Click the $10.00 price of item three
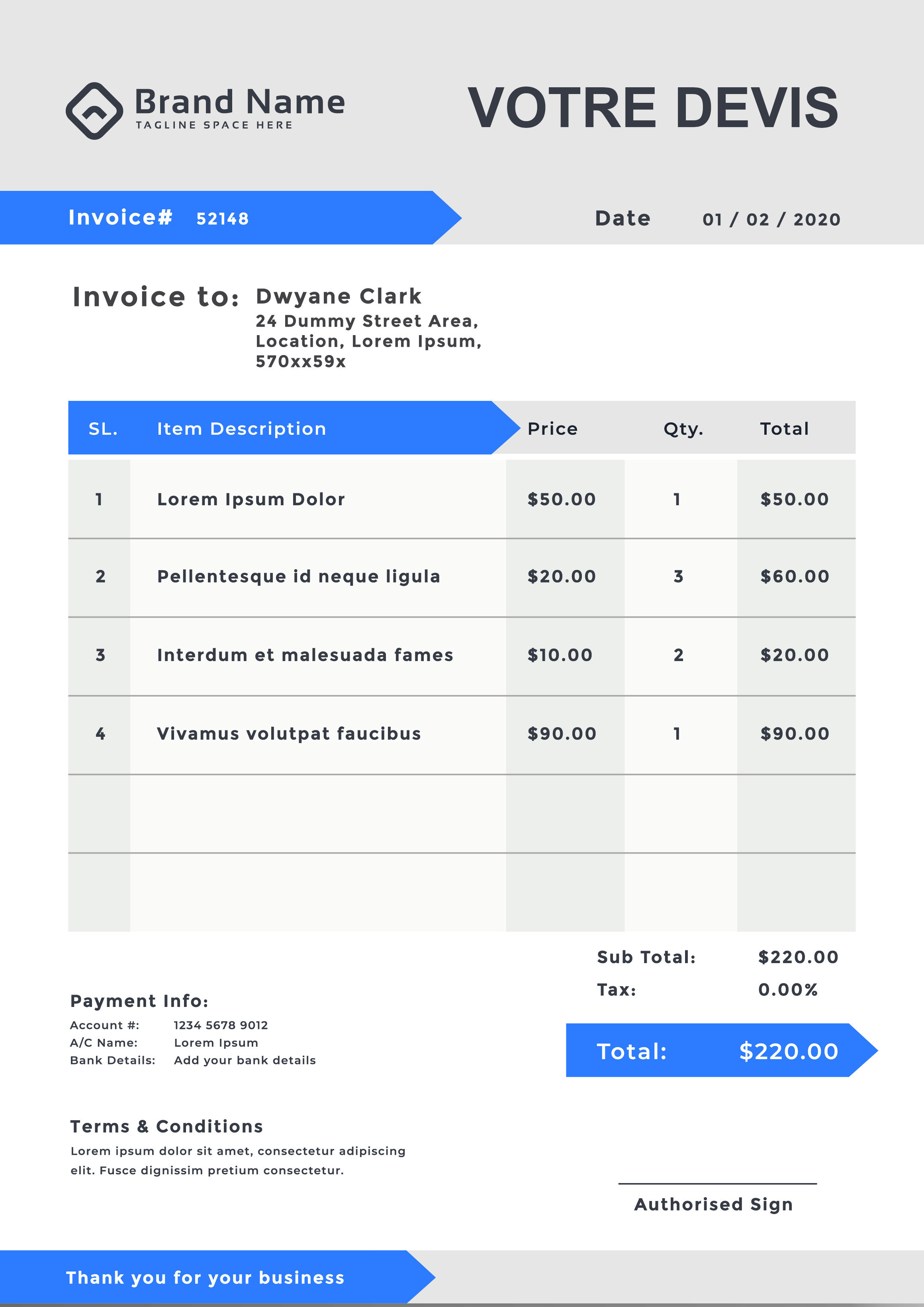The height and width of the screenshot is (1307, 924). 560,655
